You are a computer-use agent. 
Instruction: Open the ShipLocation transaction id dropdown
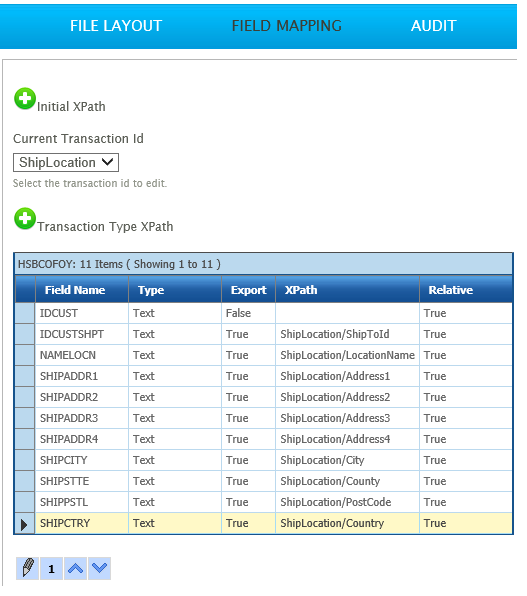pos(66,162)
